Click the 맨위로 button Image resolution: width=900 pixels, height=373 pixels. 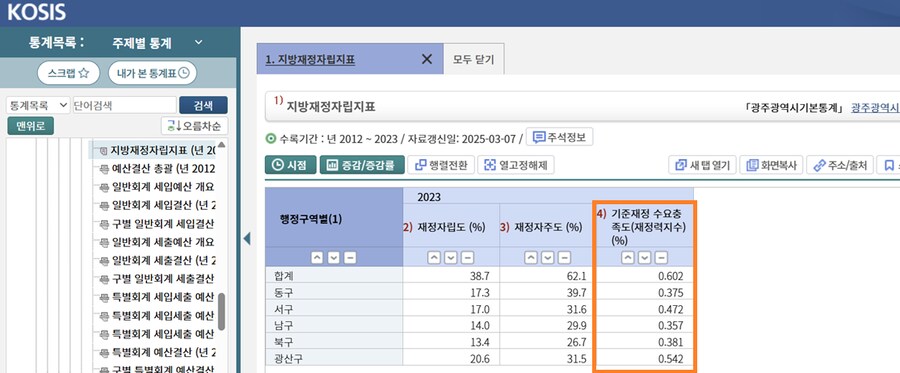(30, 126)
